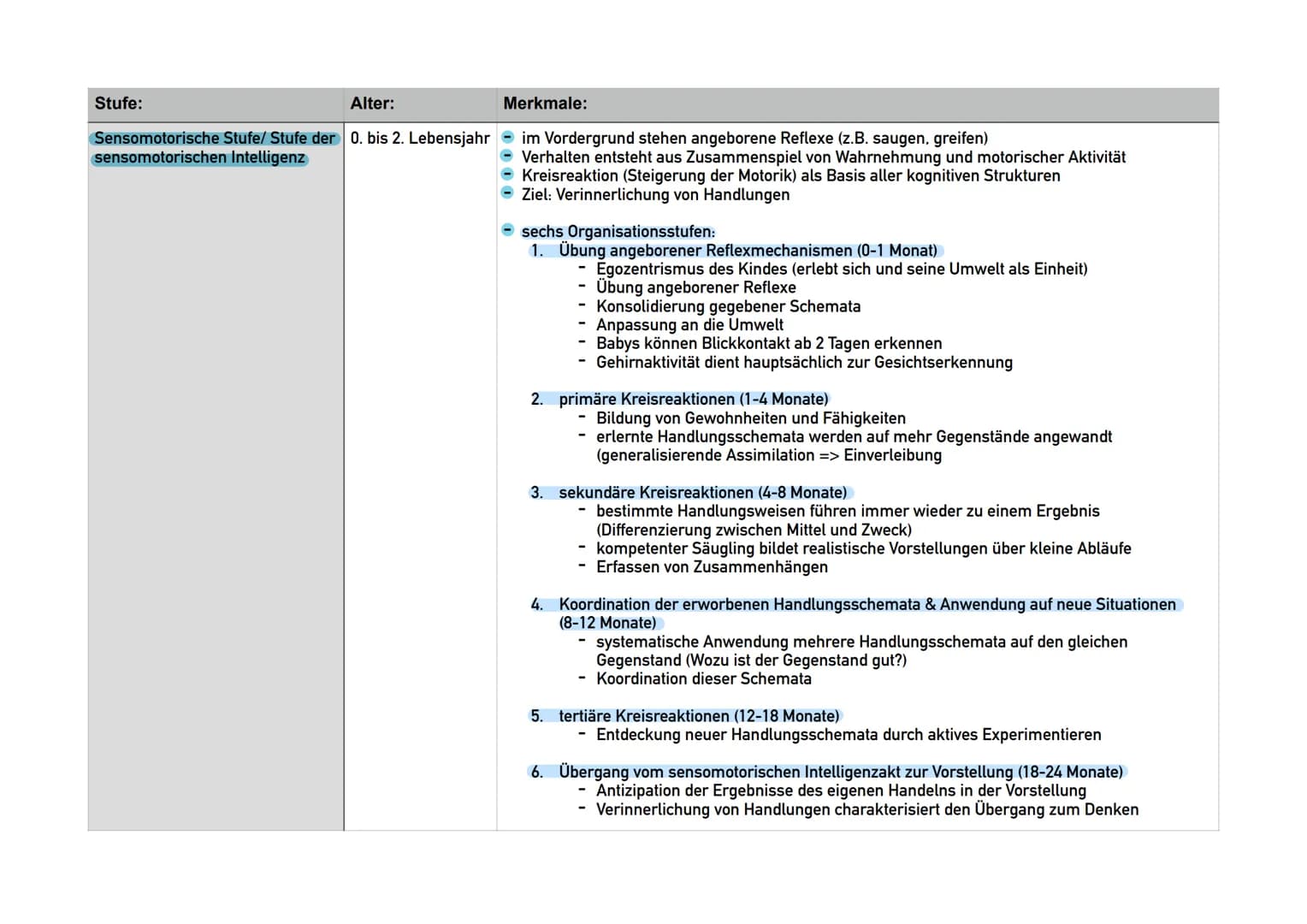Click heading 'sekundäre Kreisreaktionen (4-8 Monate)'
This screenshot has width=1307, height=924.
coord(703,493)
